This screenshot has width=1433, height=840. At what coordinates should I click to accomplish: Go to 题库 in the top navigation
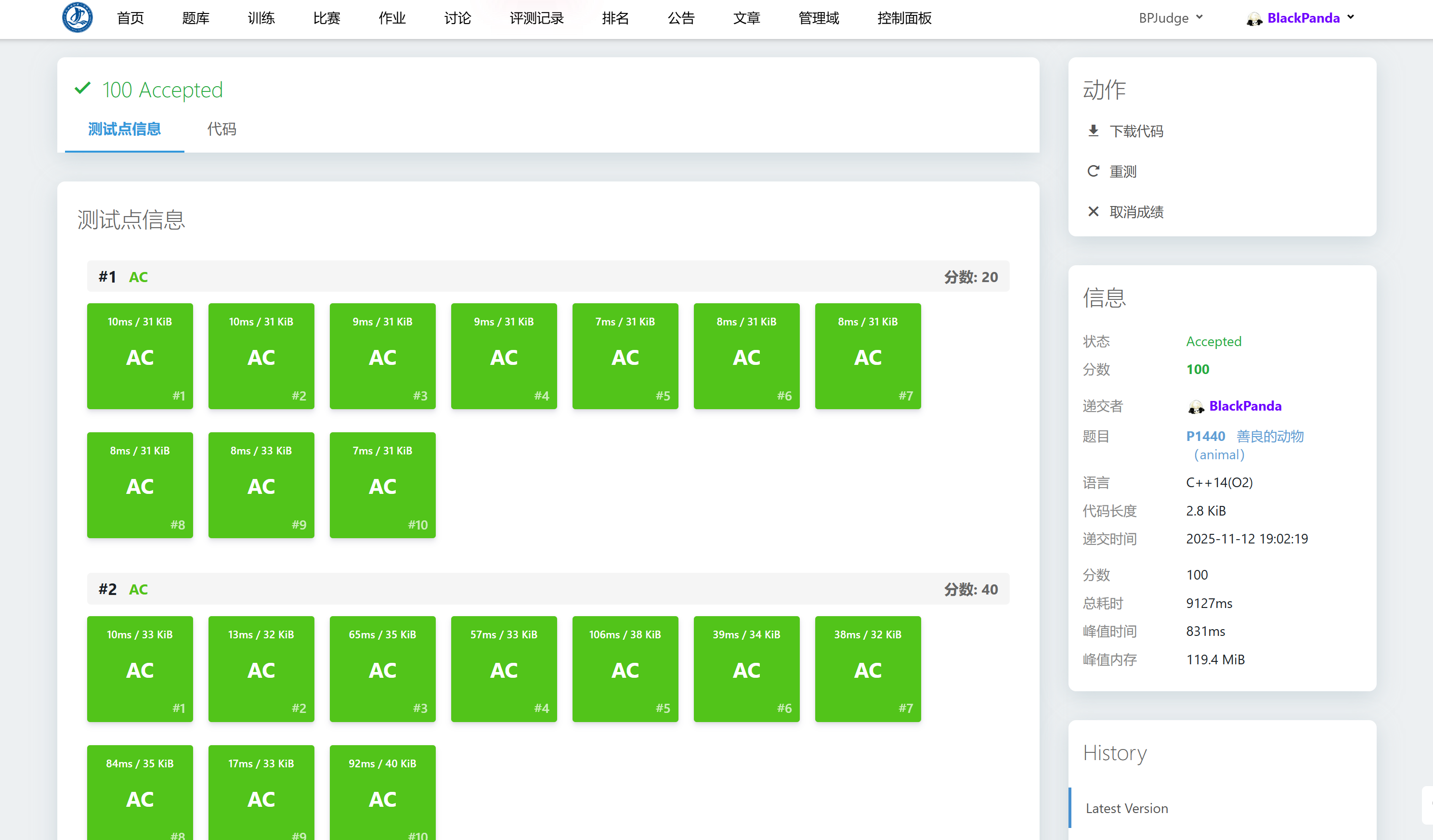pos(195,18)
